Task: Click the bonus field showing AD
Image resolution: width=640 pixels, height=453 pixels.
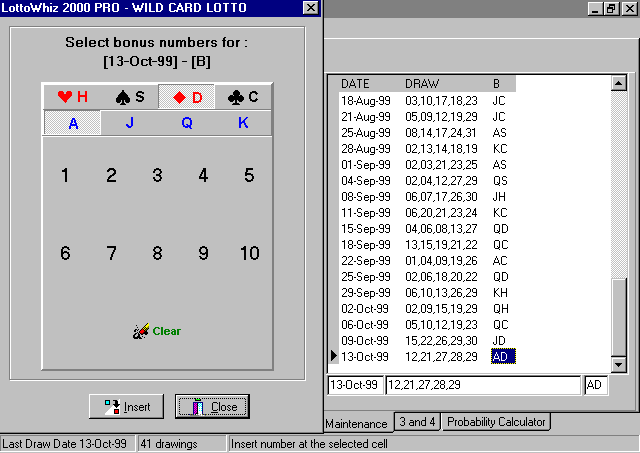Action: coord(596,385)
